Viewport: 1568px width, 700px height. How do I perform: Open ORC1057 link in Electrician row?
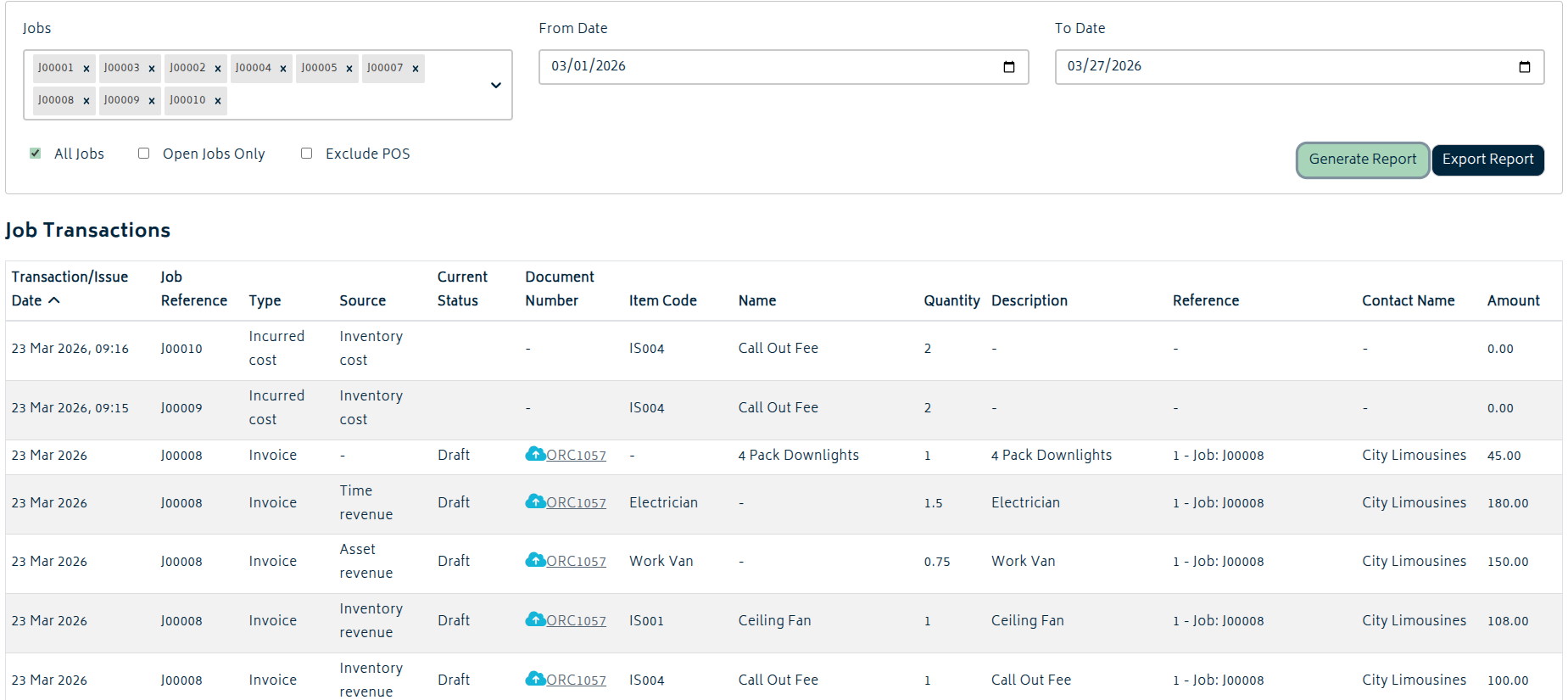(576, 503)
